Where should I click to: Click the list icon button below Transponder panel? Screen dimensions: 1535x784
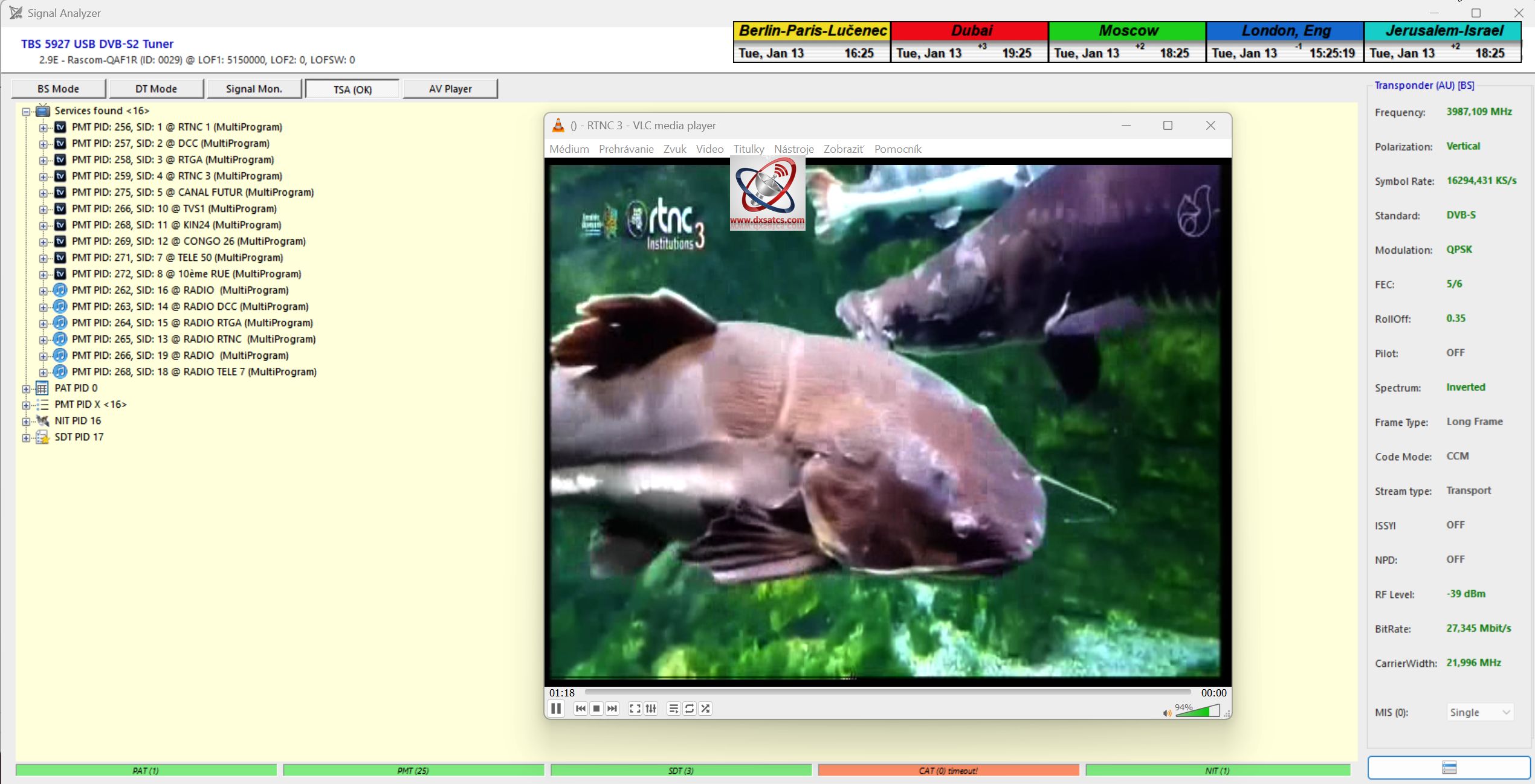click(x=1449, y=768)
